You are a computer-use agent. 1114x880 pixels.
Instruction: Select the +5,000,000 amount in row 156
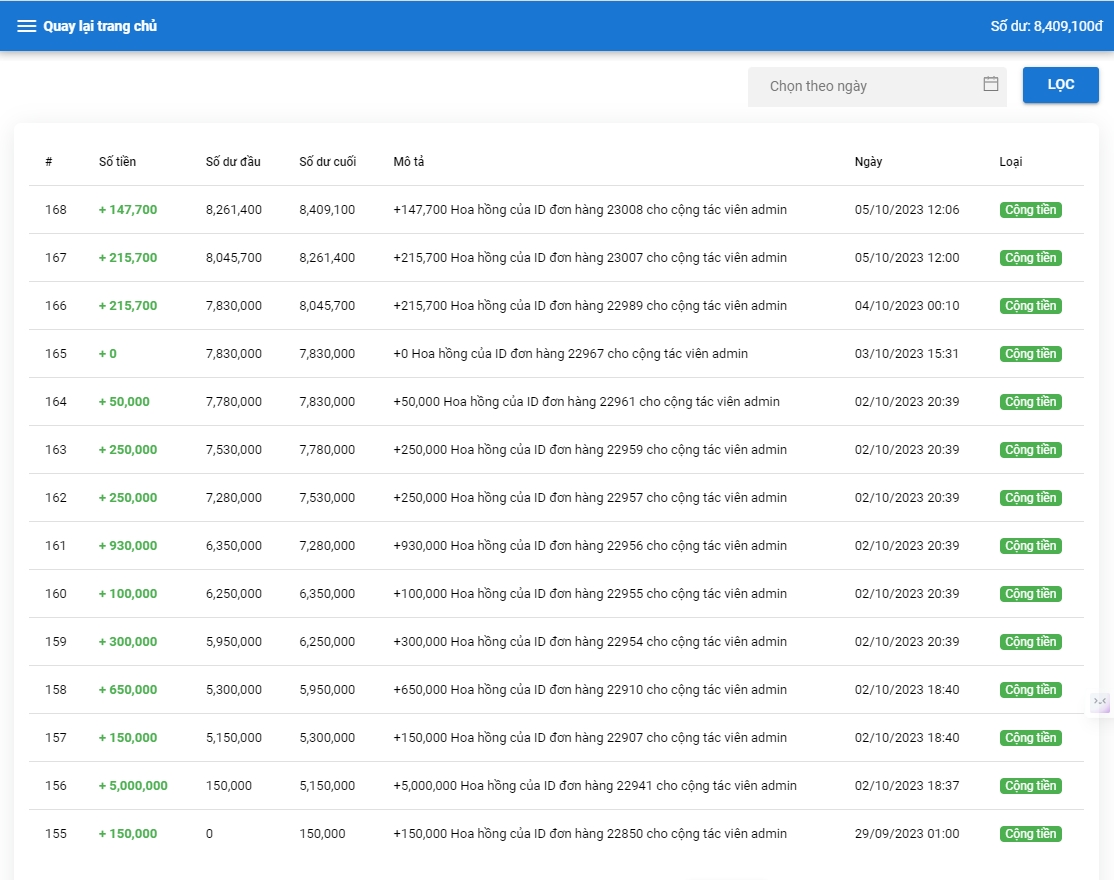[133, 786]
